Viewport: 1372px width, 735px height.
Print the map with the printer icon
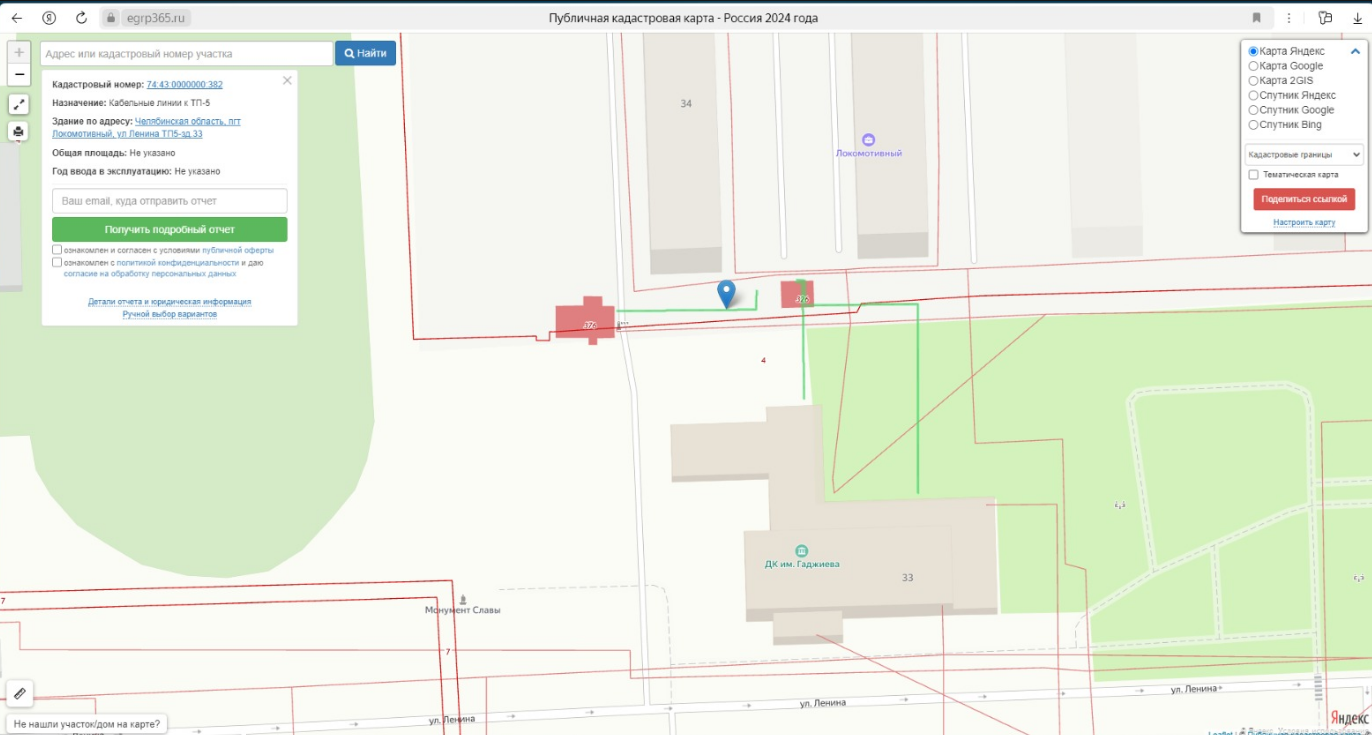[x=19, y=132]
